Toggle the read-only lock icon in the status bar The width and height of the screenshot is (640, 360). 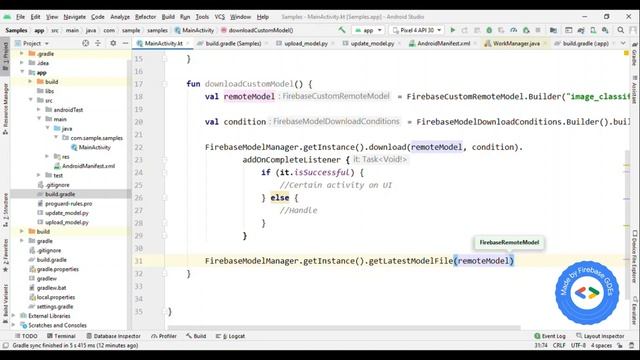pyautogui.click(x=620, y=345)
